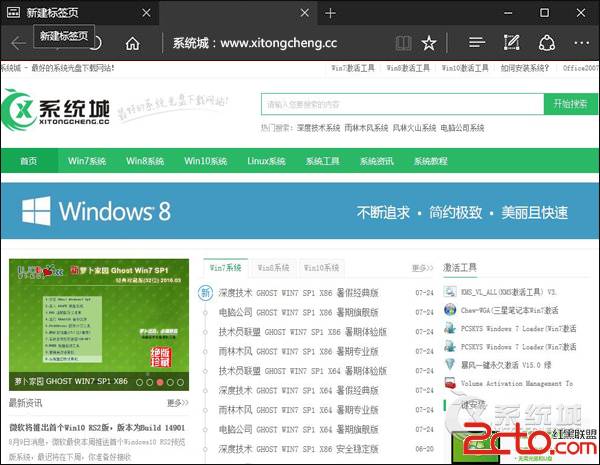The height and width of the screenshot is (465, 600).
Task: Select the second slideshow dot
Action: click(150, 382)
